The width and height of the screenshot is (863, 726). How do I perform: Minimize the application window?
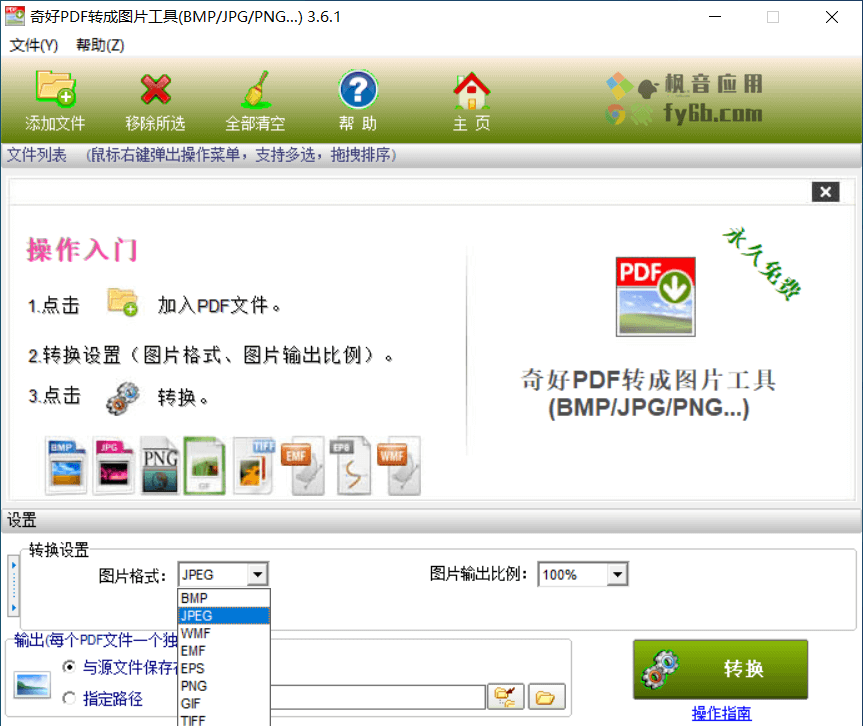[715, 17]
